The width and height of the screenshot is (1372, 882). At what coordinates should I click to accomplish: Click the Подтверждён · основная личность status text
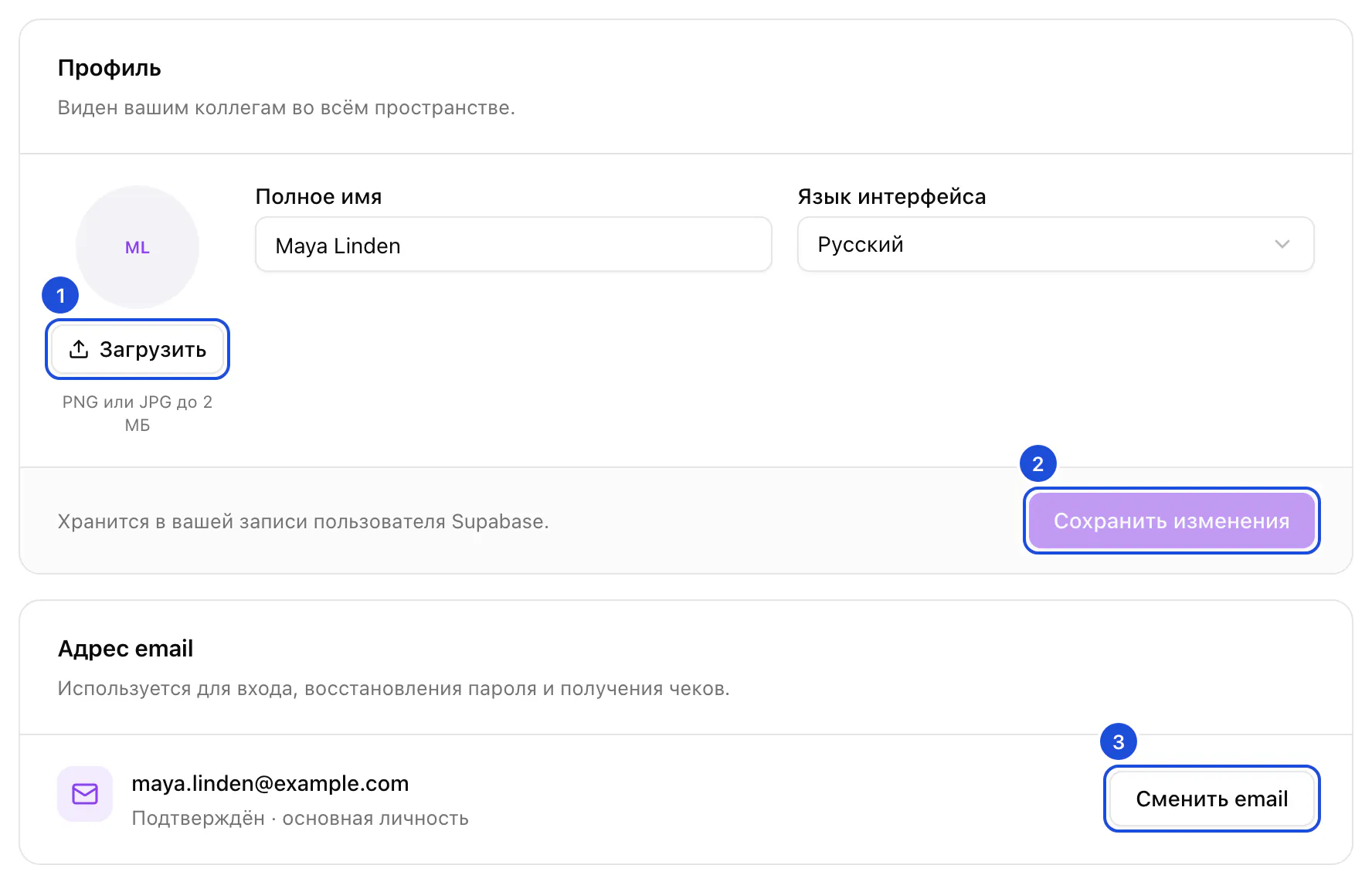[301, 818]
